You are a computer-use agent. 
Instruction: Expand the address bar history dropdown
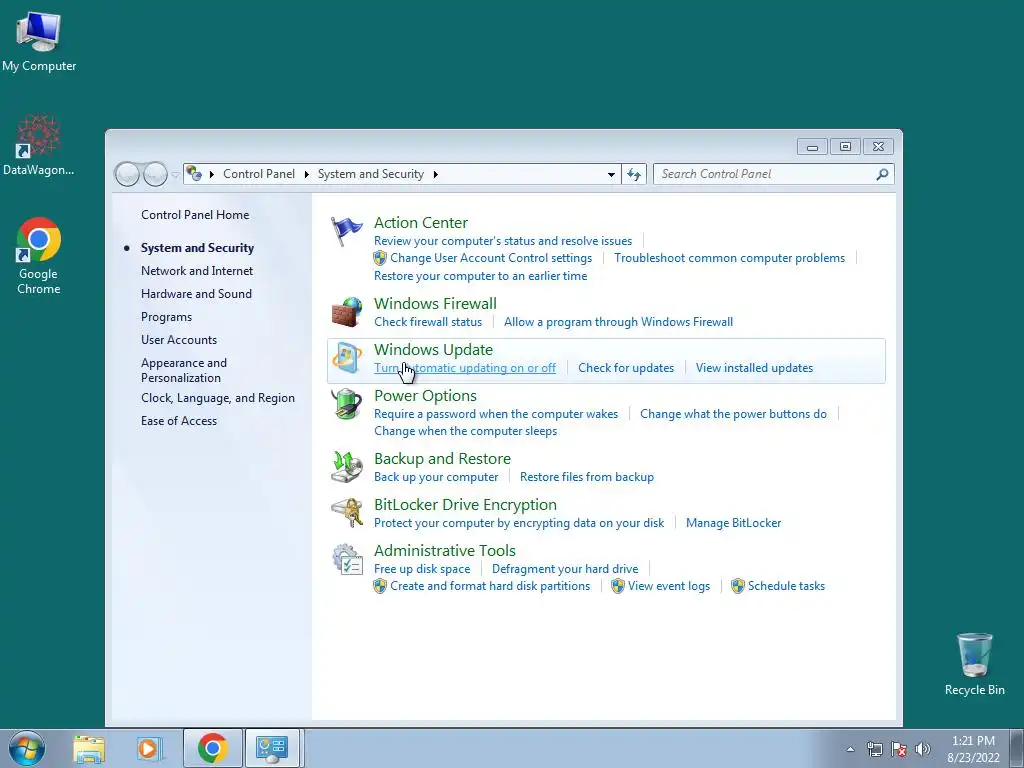[x=611, y=174]
